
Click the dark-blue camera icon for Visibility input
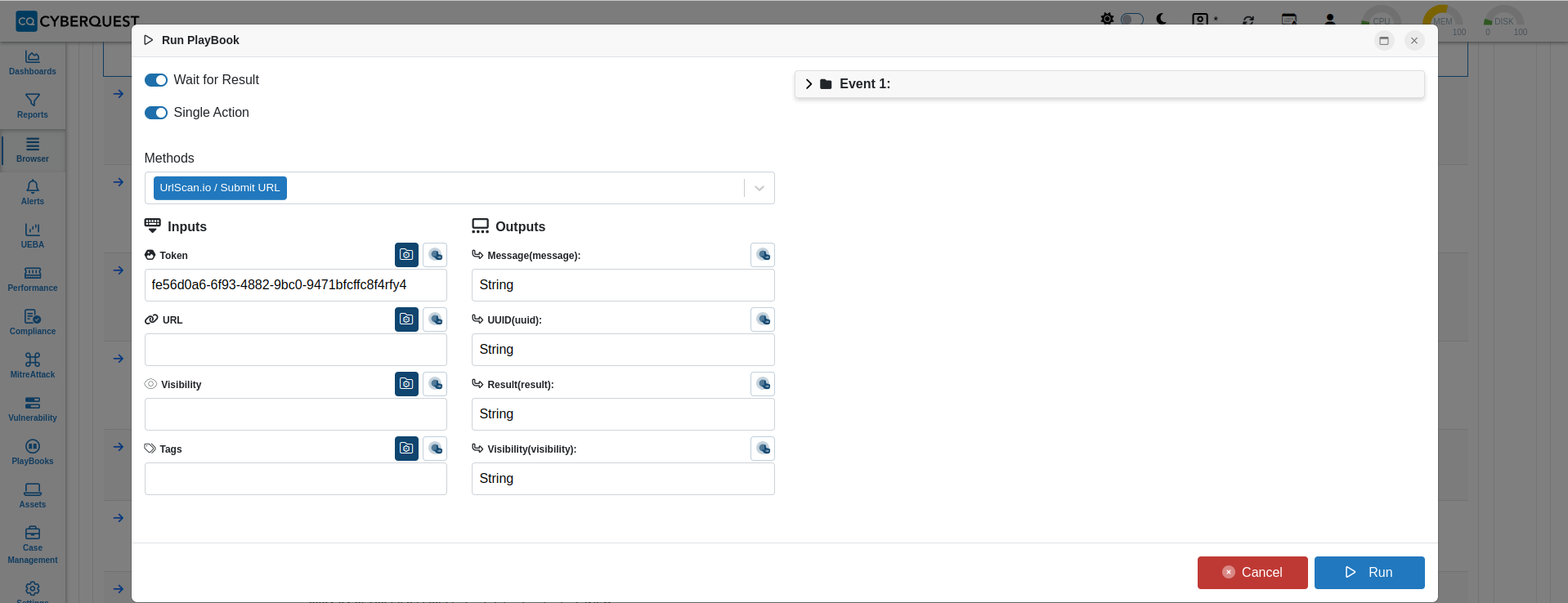[406, 384]
